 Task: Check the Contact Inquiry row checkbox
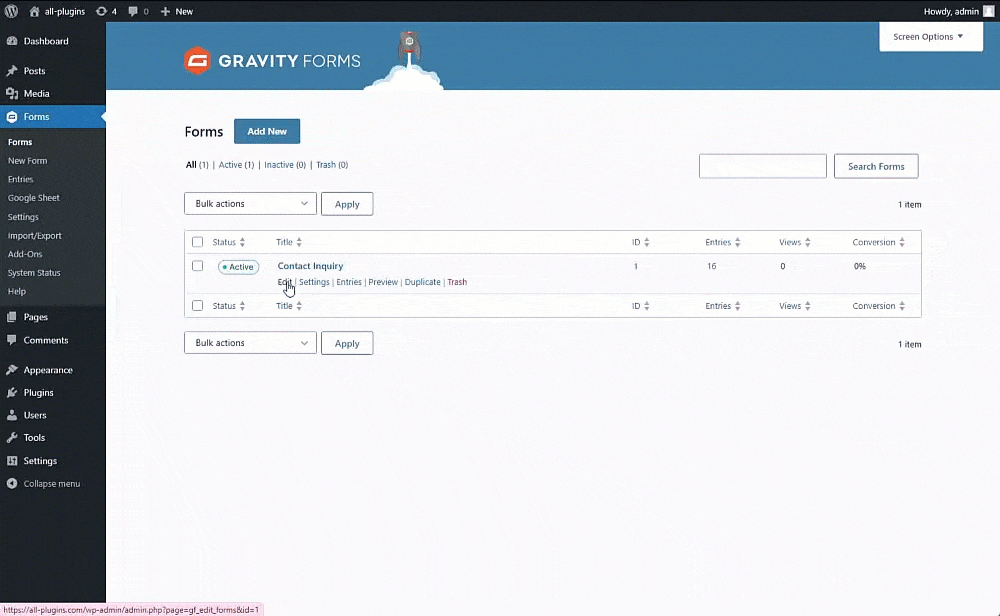point(198,266)
